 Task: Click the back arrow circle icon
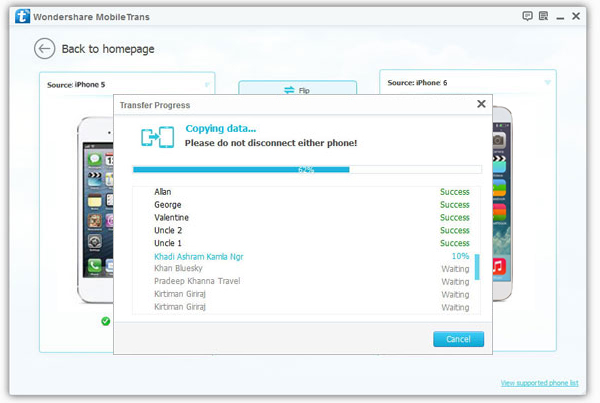pos(44,49)
